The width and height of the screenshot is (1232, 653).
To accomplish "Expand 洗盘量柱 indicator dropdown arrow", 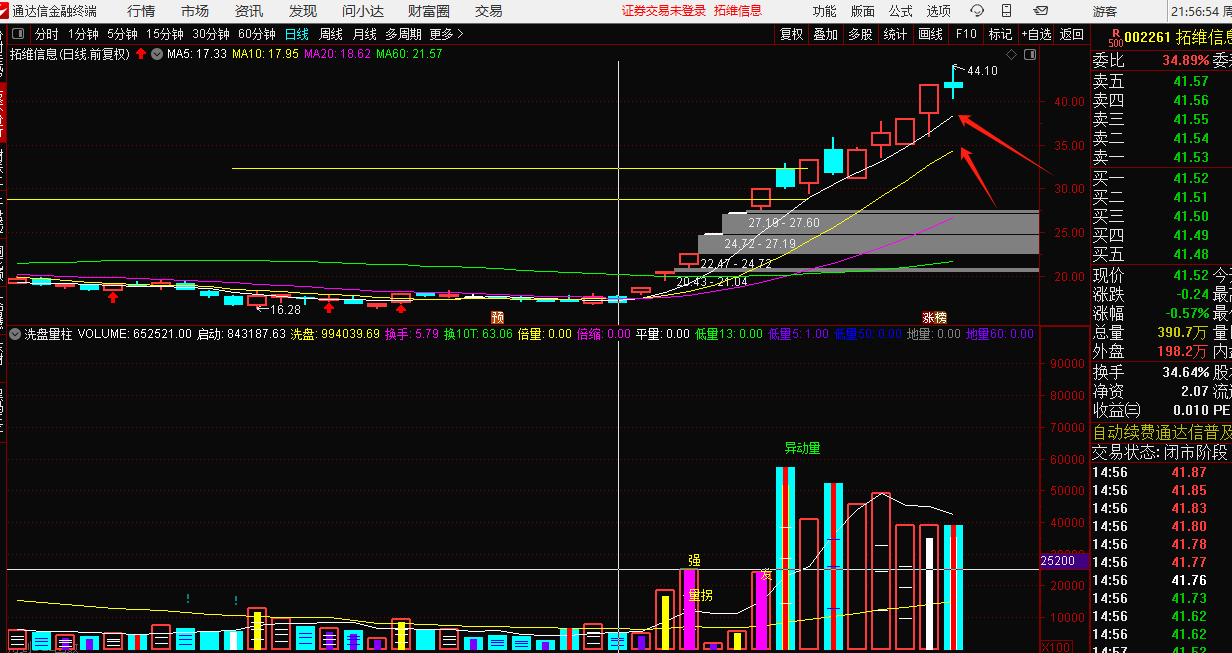I will pyautogui.click(x=14, y=334).
